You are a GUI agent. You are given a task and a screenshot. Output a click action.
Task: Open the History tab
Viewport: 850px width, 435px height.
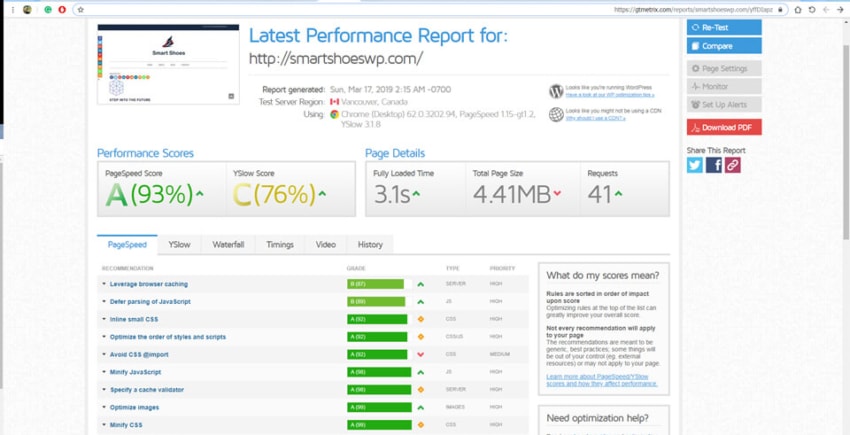(x=370, y=245)
